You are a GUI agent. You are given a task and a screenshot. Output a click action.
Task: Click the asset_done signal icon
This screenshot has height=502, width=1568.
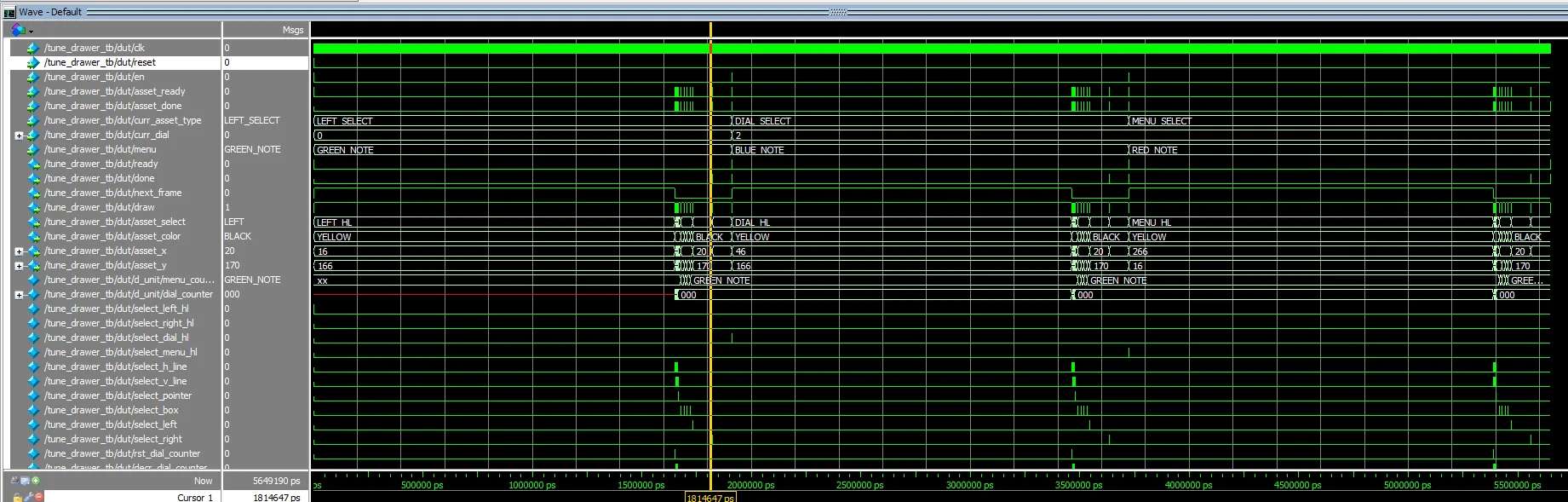33,106
